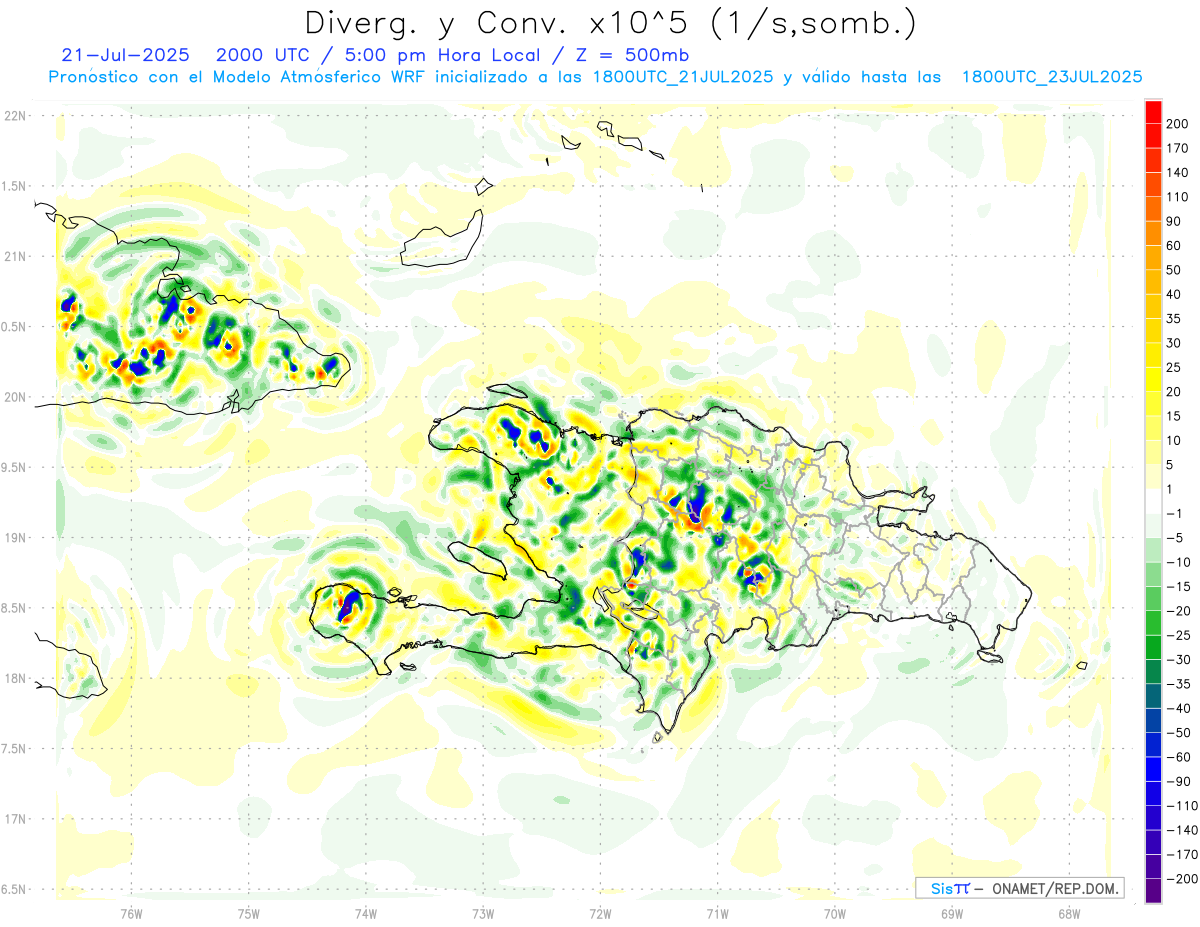
Task: Click the "1800UTC_21JUL2025" initialization time
Action: point(682,77)
